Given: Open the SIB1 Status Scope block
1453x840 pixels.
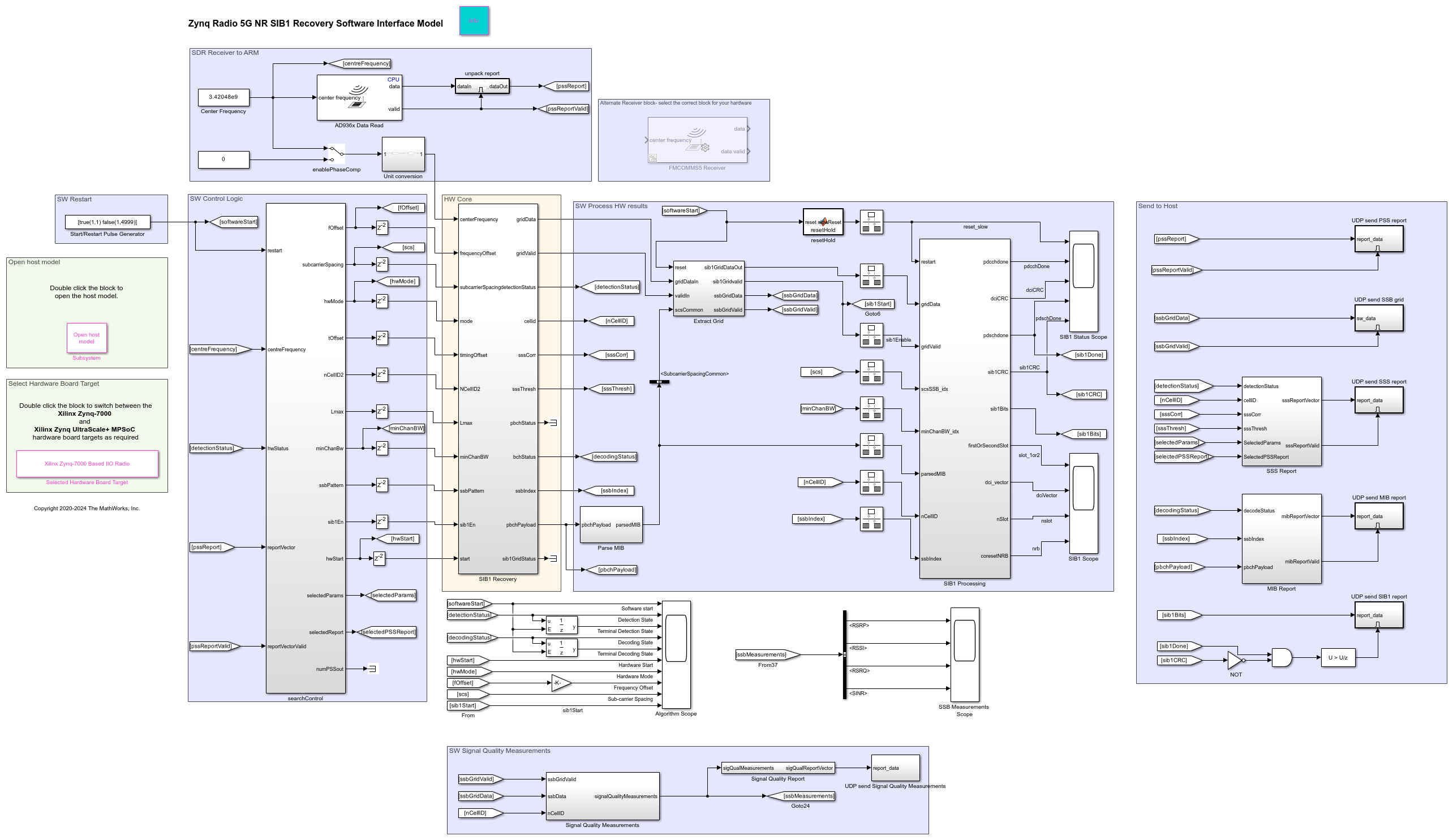Looking at the screenshot, I should (1083, 281).
